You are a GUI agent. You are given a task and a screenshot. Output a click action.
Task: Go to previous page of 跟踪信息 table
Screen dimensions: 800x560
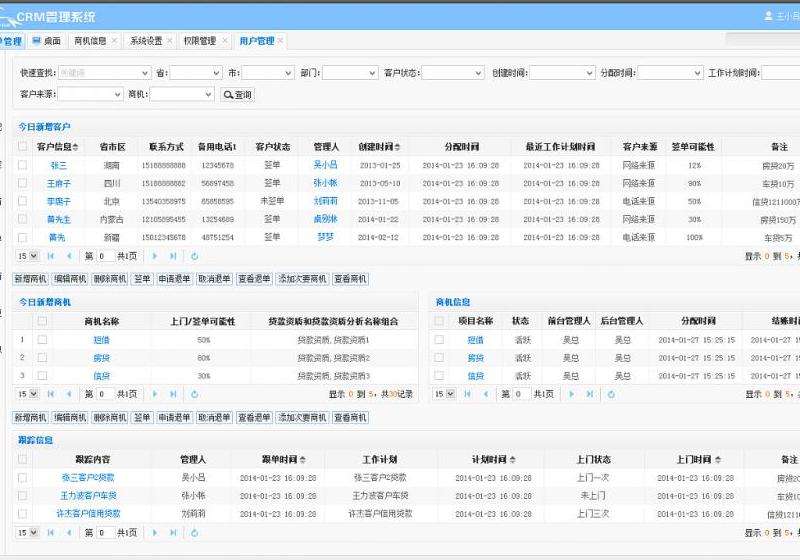click(x=69, y=532)
